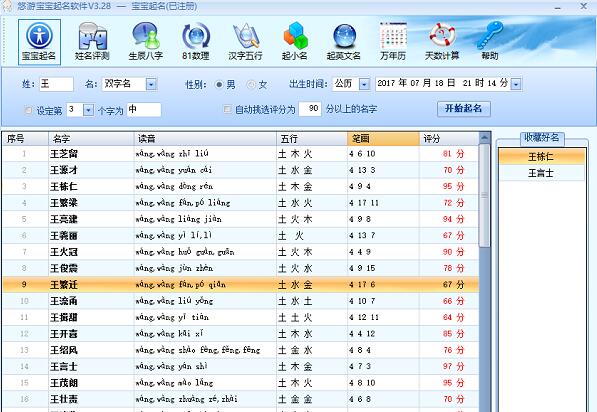Image resolution: width=597 pixels, height=412 pixels.
Task: Click the 97 分 score cell
Action: [449, 367]
